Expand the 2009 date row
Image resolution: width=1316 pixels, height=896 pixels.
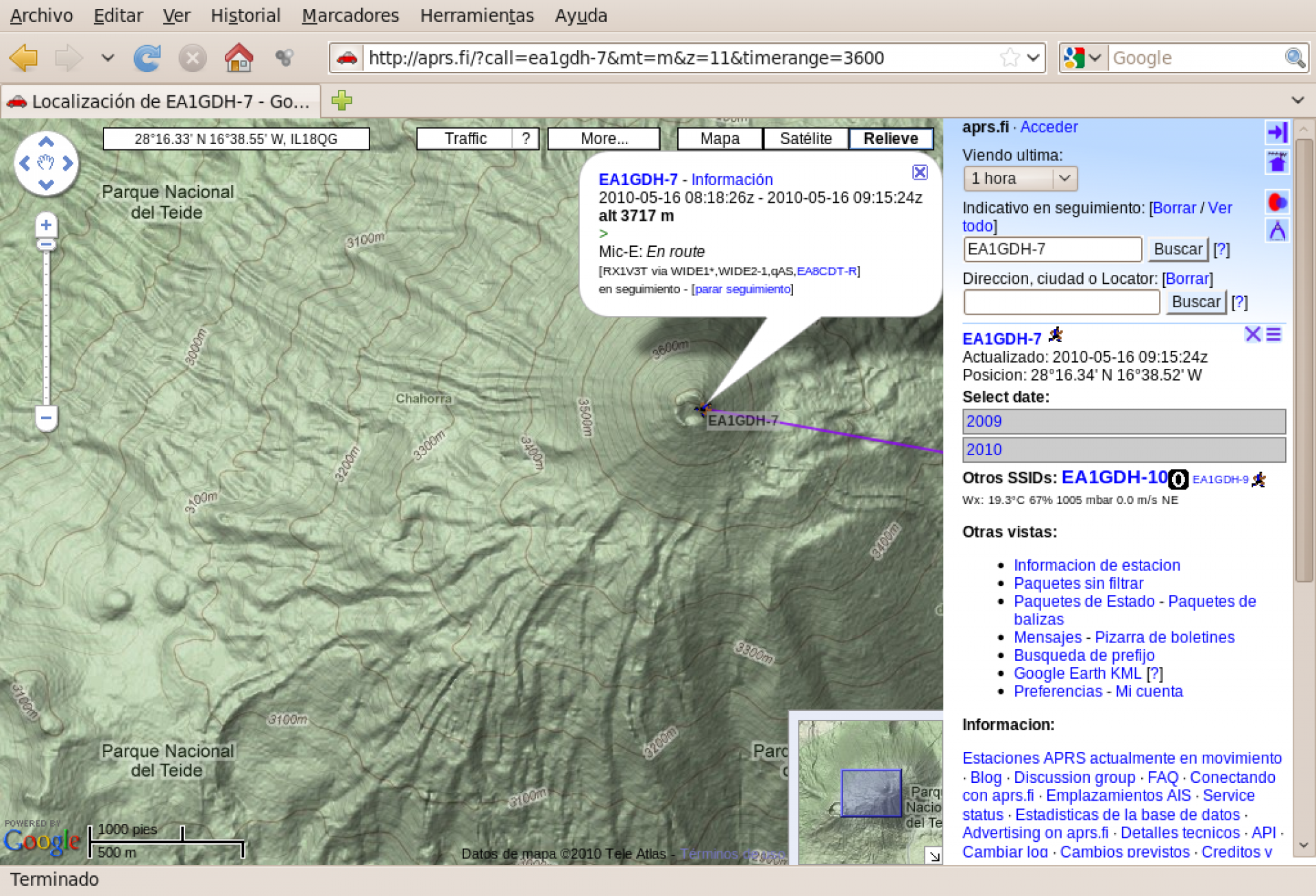[1123, 422]
